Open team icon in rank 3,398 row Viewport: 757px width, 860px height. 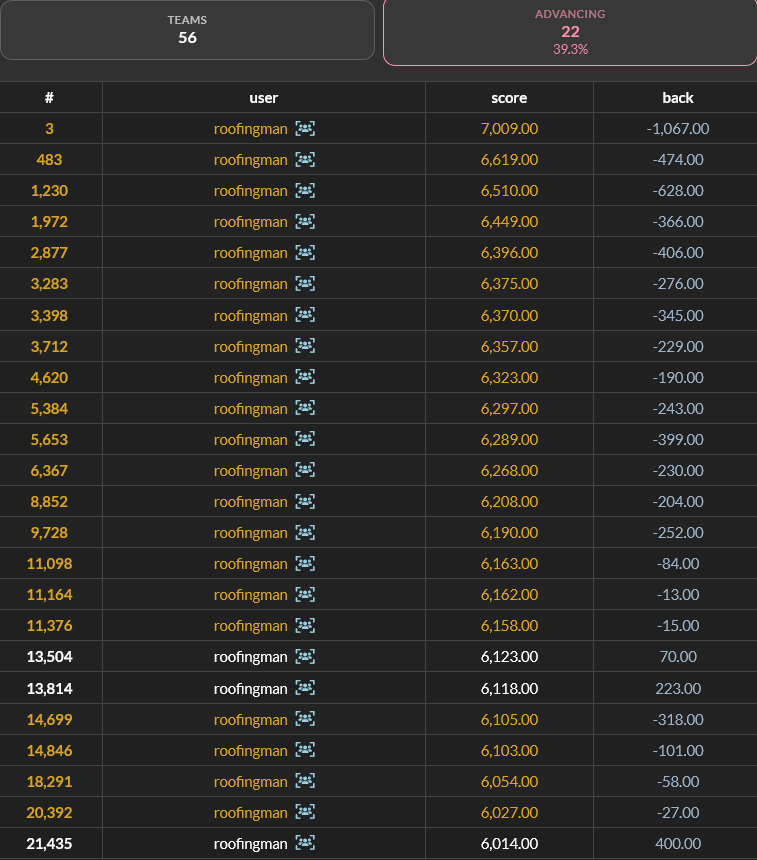[x=305, y=315]
